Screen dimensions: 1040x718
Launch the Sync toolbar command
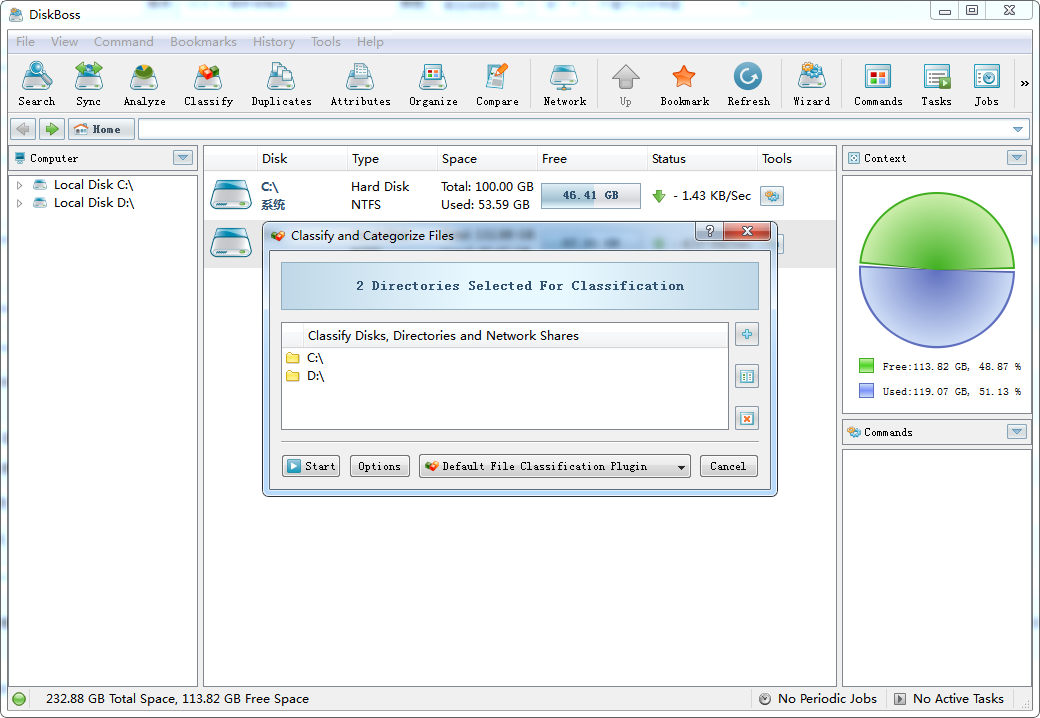pos(88,84)
